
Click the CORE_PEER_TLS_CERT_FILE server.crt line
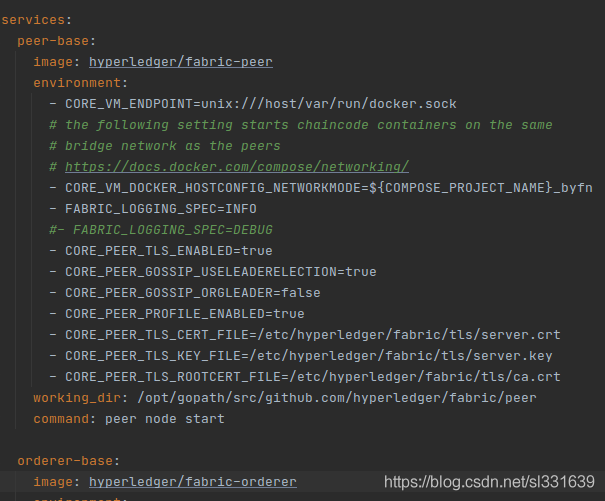tap(305, 335)
